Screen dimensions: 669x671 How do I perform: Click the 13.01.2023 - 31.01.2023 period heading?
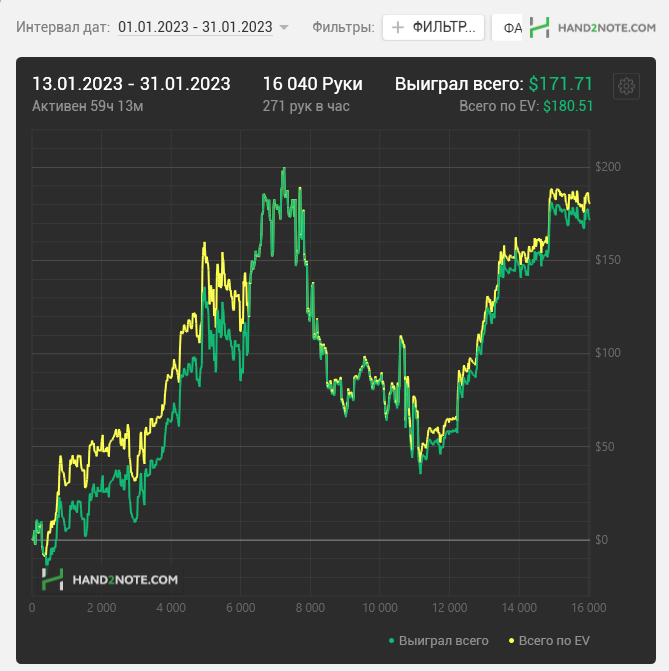131,84
